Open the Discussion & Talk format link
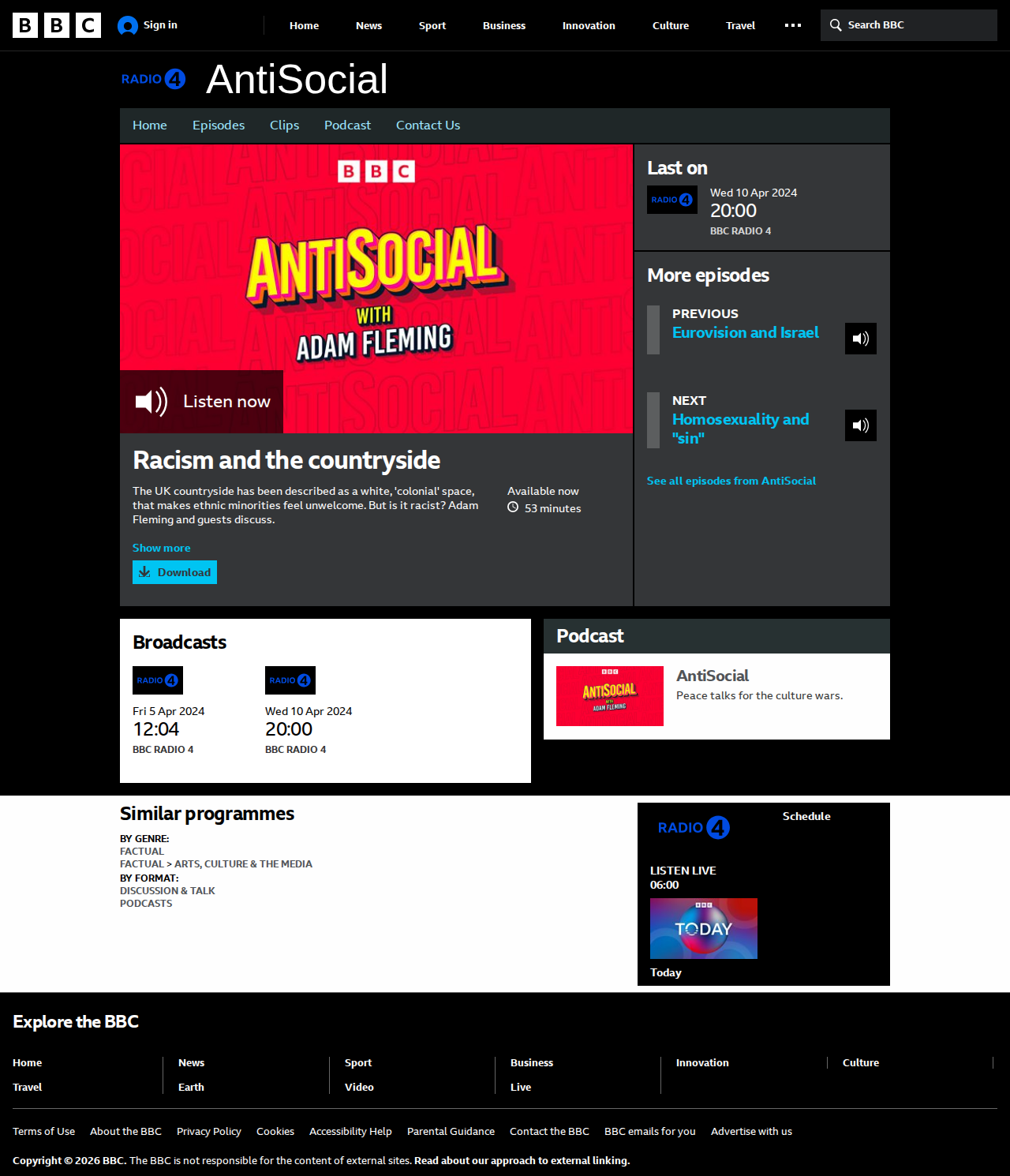Image resolution: width=1010 pixels, height=1176 pixels. [x=167, y=890]
